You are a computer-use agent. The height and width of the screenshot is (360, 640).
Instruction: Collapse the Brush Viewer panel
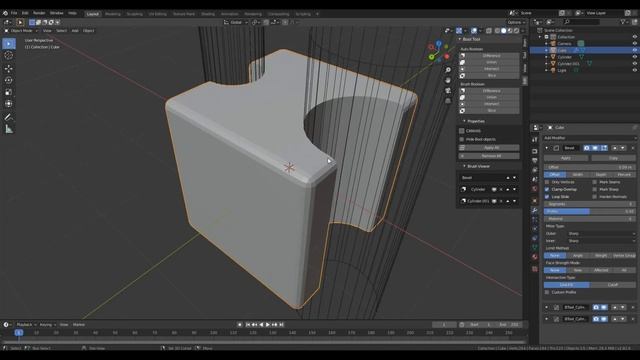tap(464, 166)
